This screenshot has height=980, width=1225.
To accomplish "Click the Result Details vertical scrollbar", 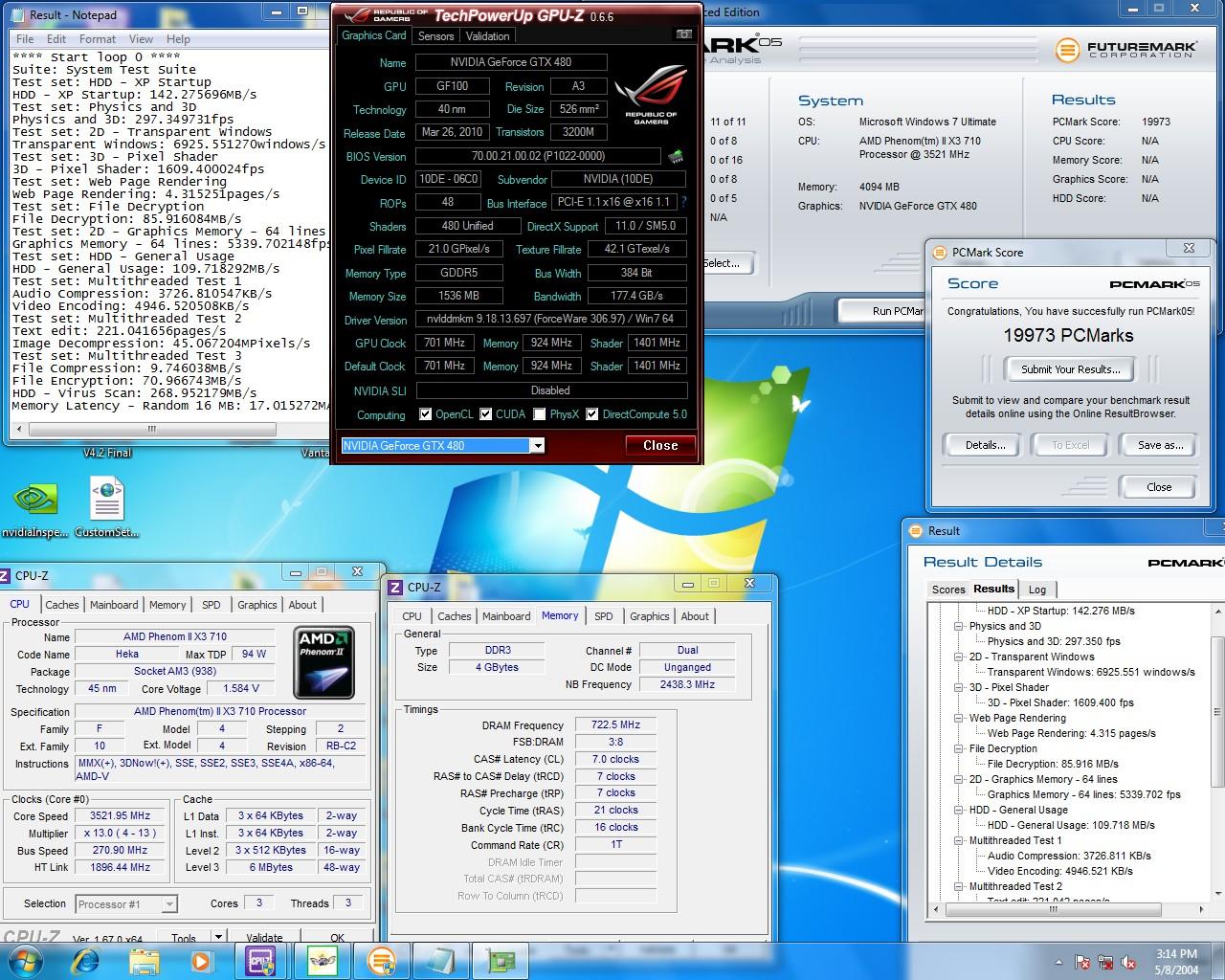I will pos(1218,751).
